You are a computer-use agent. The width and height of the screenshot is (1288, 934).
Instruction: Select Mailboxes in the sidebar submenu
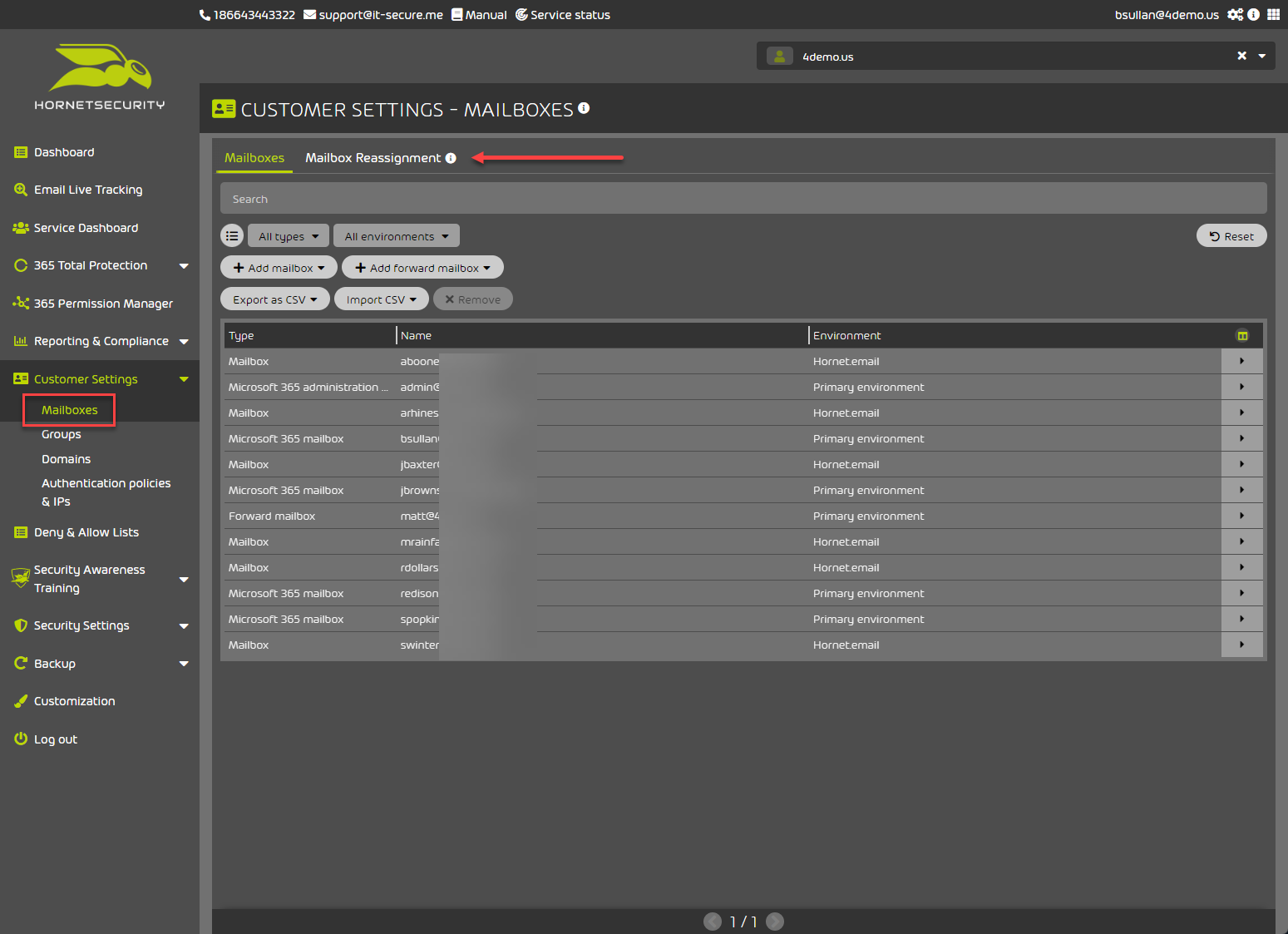(70, 410)
